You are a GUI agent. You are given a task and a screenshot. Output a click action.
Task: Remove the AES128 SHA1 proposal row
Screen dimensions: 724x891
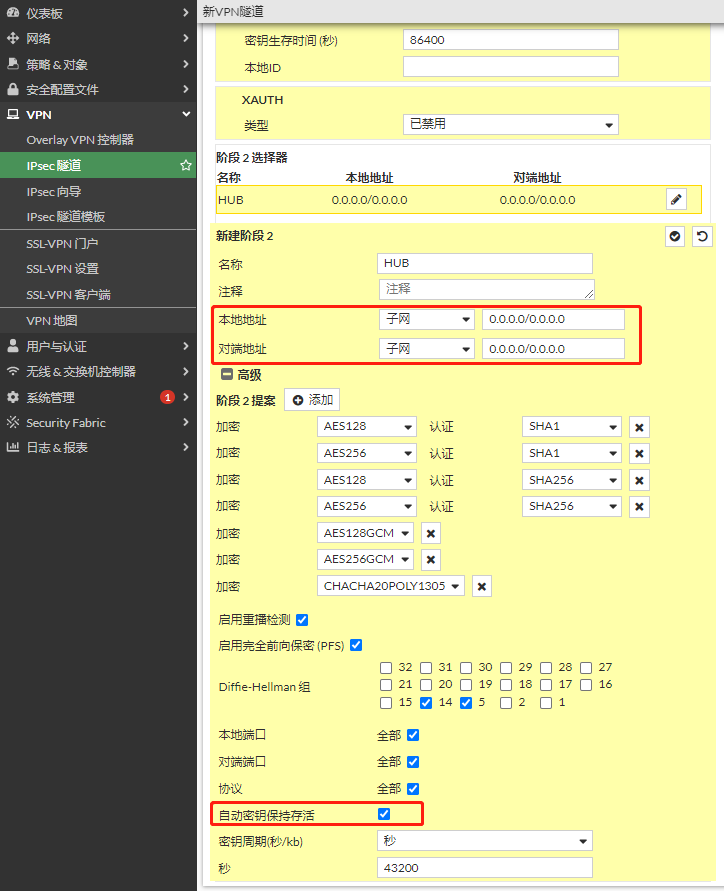click(x=639, y=427)
